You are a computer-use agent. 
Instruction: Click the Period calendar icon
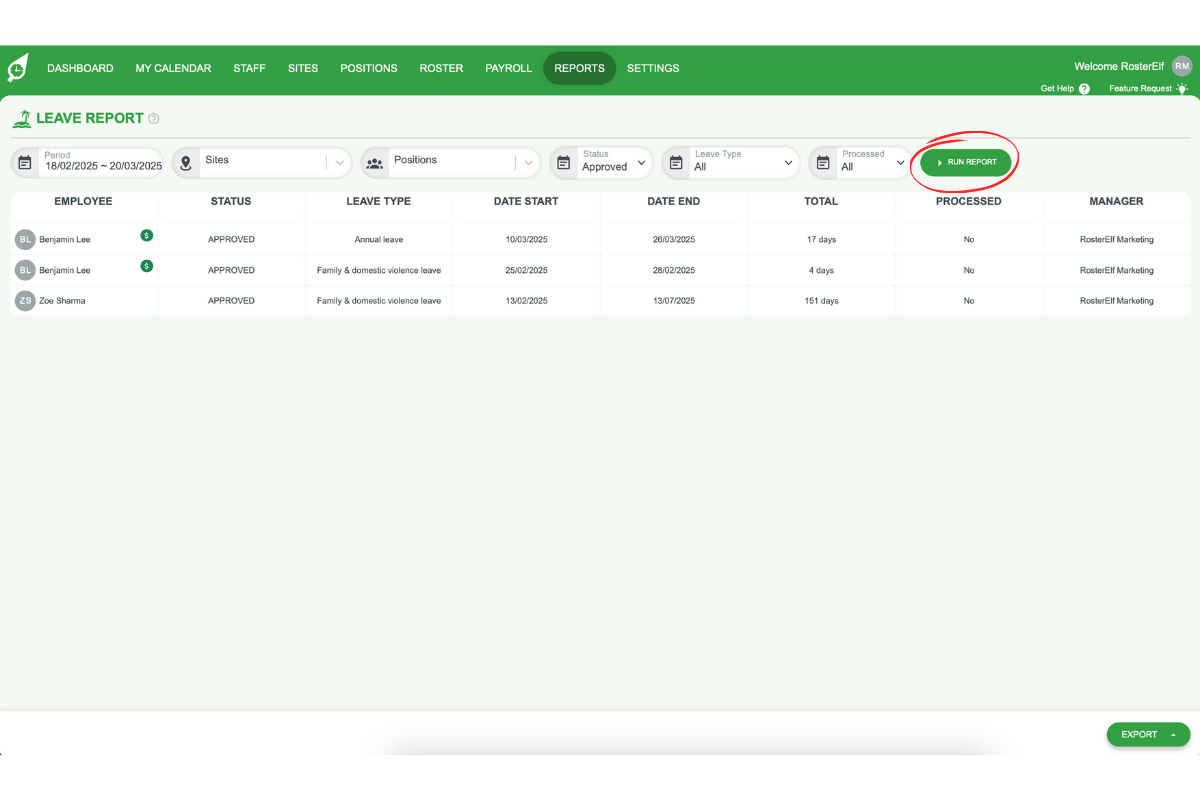(x=25, y=162)
